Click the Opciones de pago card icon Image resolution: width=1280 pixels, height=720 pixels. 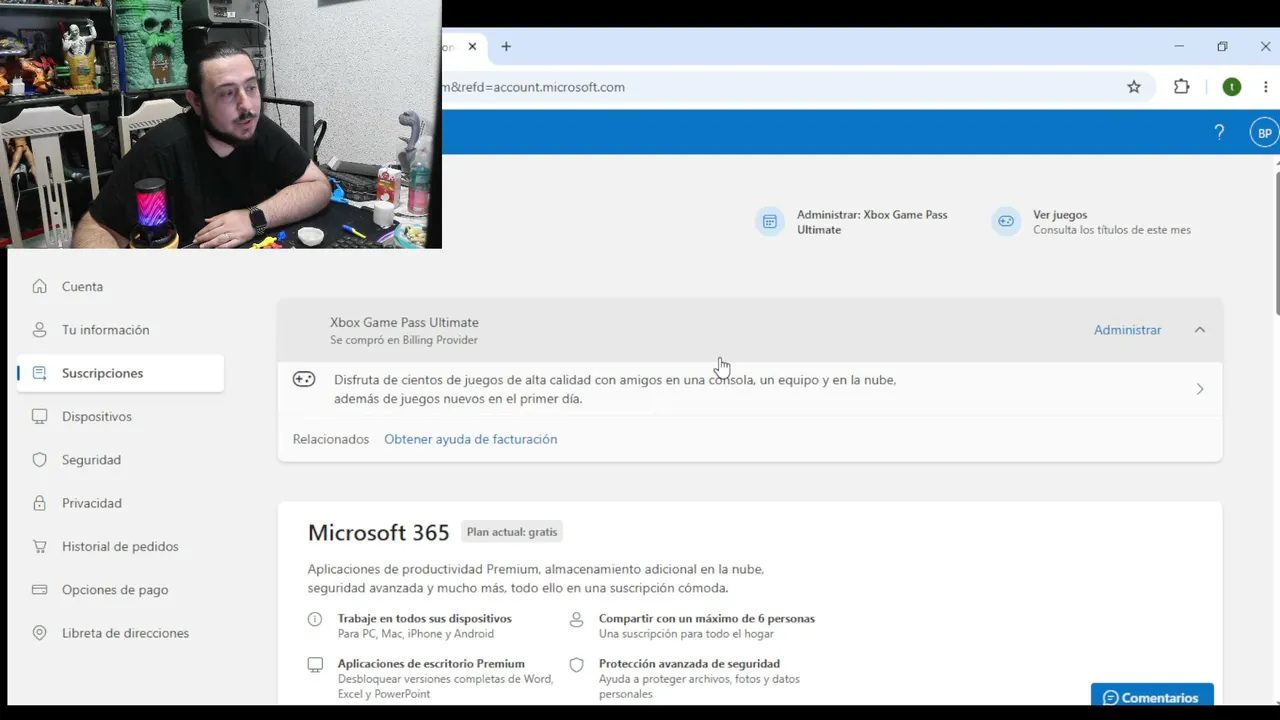click(x=40, y=590)
